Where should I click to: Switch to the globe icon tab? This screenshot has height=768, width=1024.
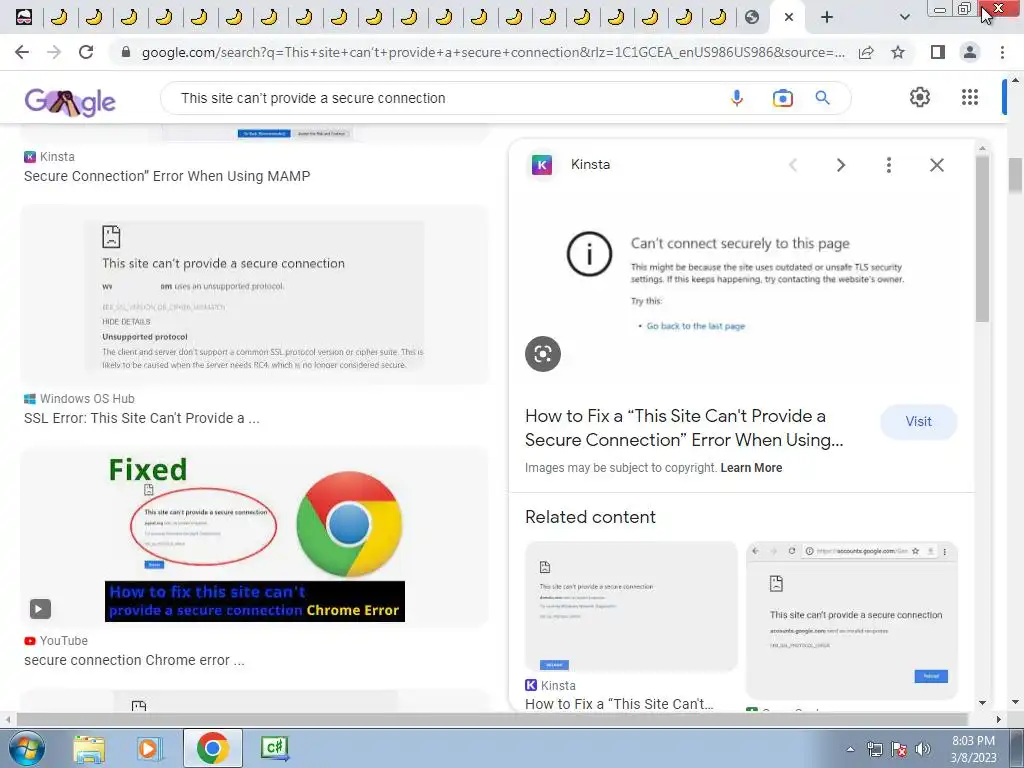tap(752, 17)
